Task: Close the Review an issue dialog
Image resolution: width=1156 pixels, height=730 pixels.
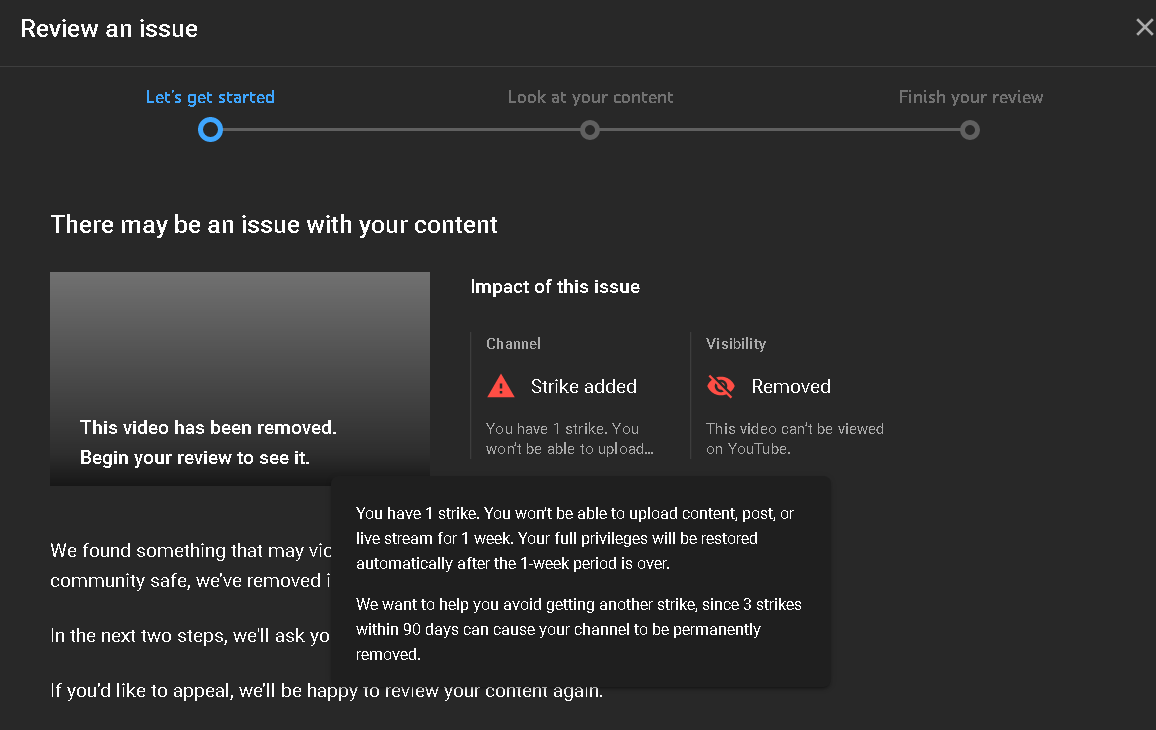Action: [x=1144, y=28]
